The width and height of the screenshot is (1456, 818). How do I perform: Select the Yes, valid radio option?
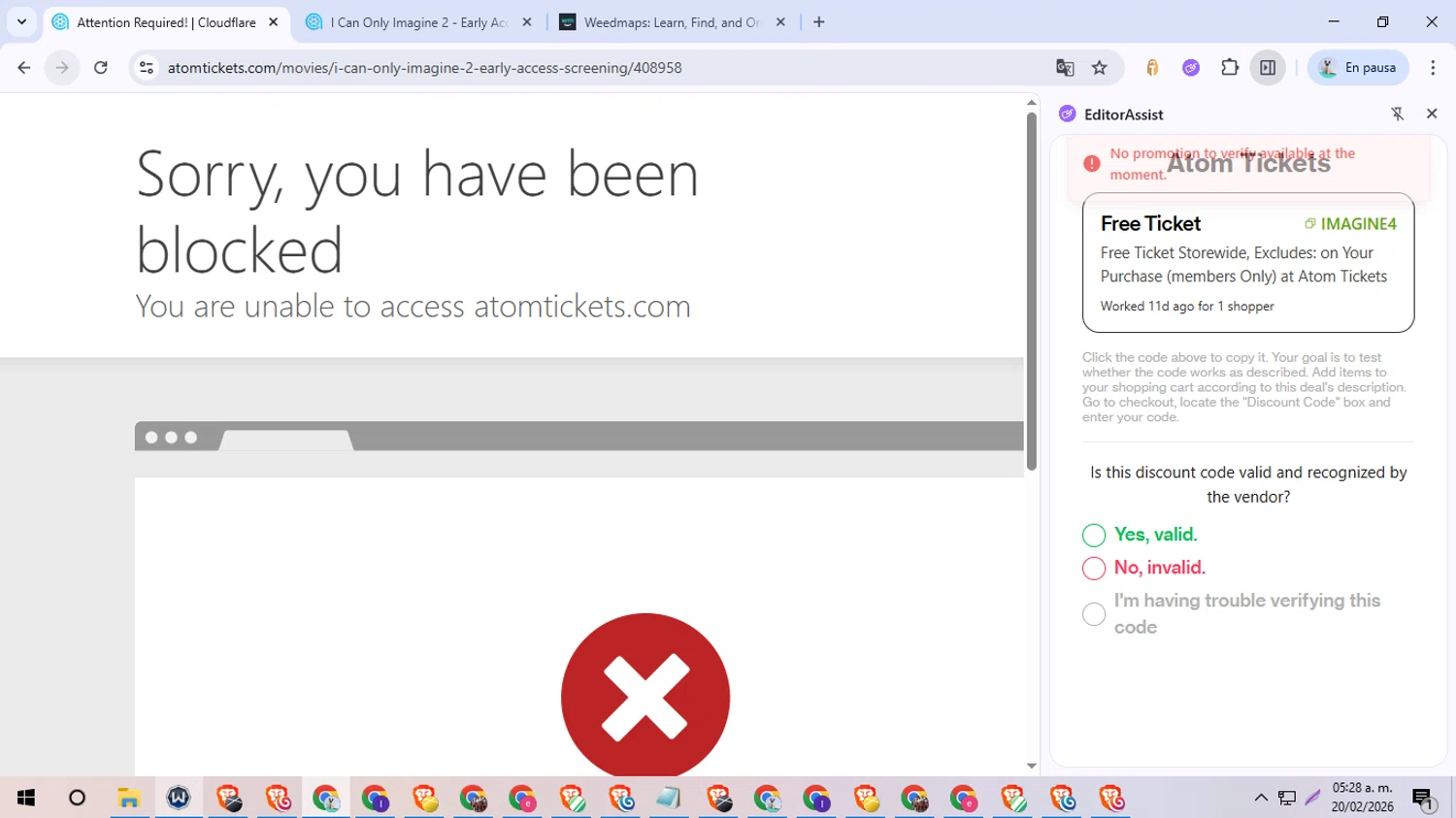point(1094,536)
